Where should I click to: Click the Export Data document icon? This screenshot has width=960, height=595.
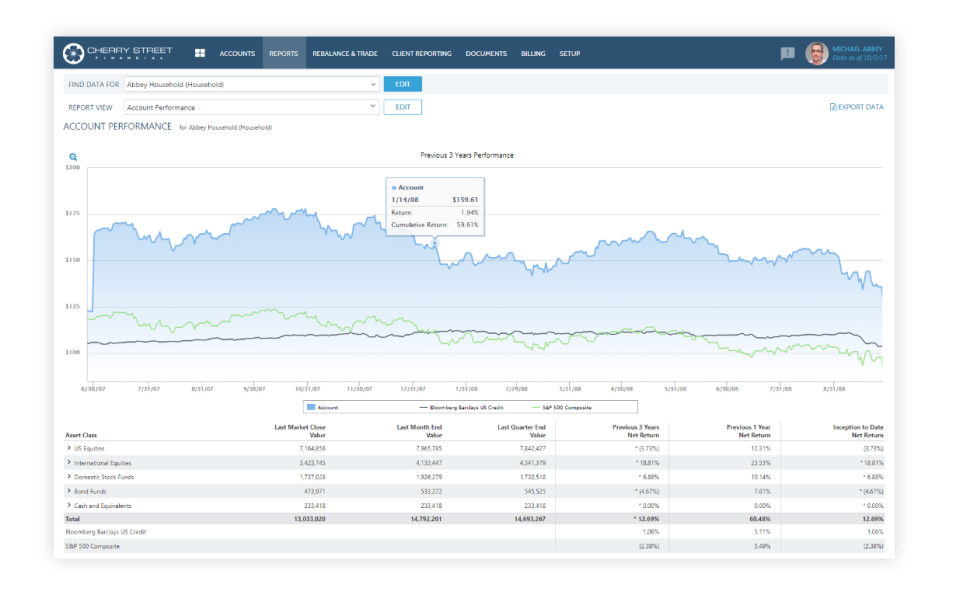[x=833, y=106]
